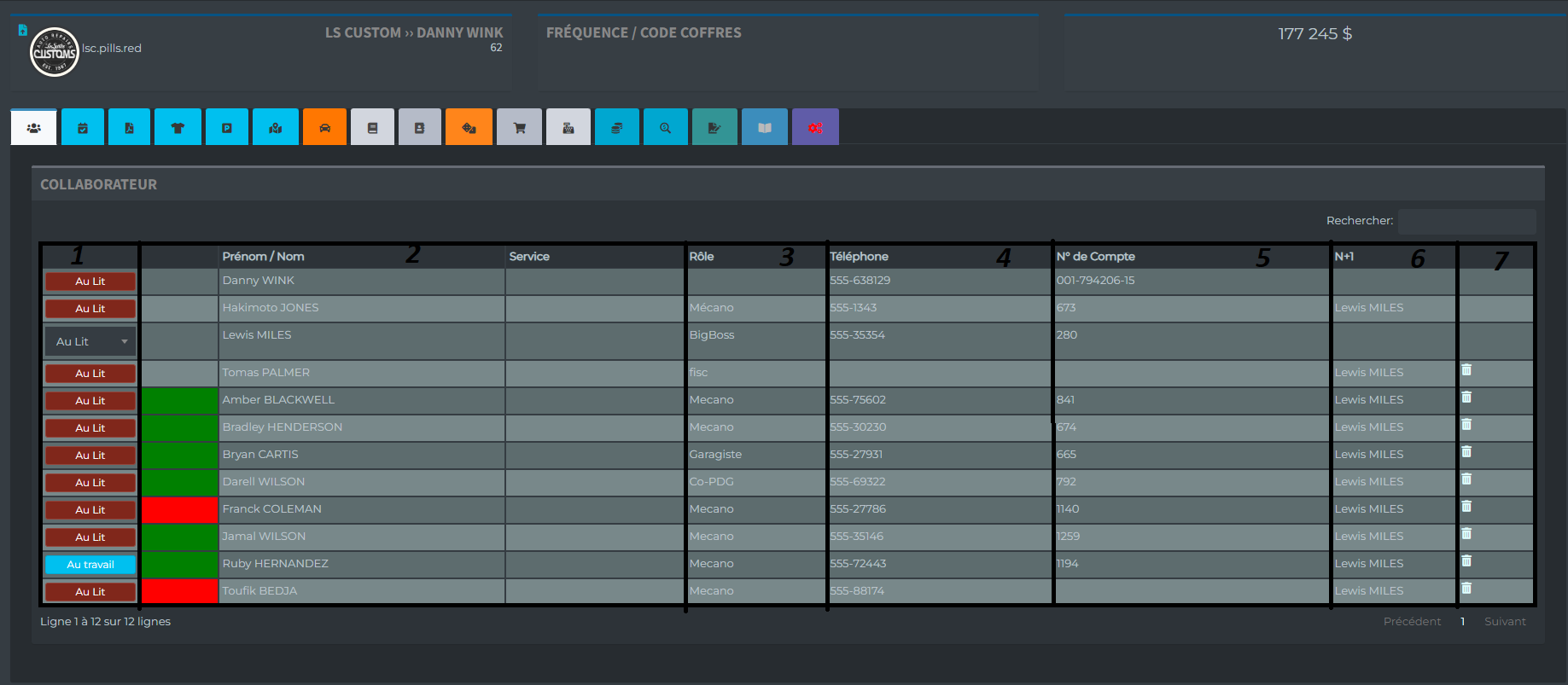
Task: Open the calendar check tab
Action: (83, 127)
